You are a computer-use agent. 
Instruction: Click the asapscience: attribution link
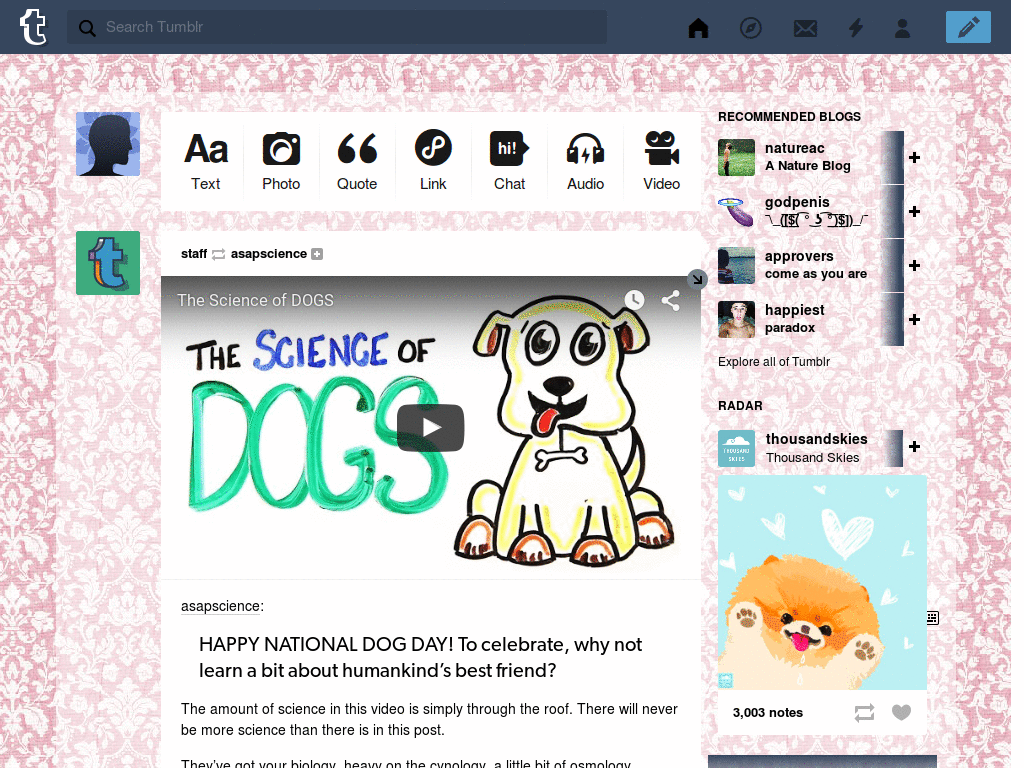point(222,606)
